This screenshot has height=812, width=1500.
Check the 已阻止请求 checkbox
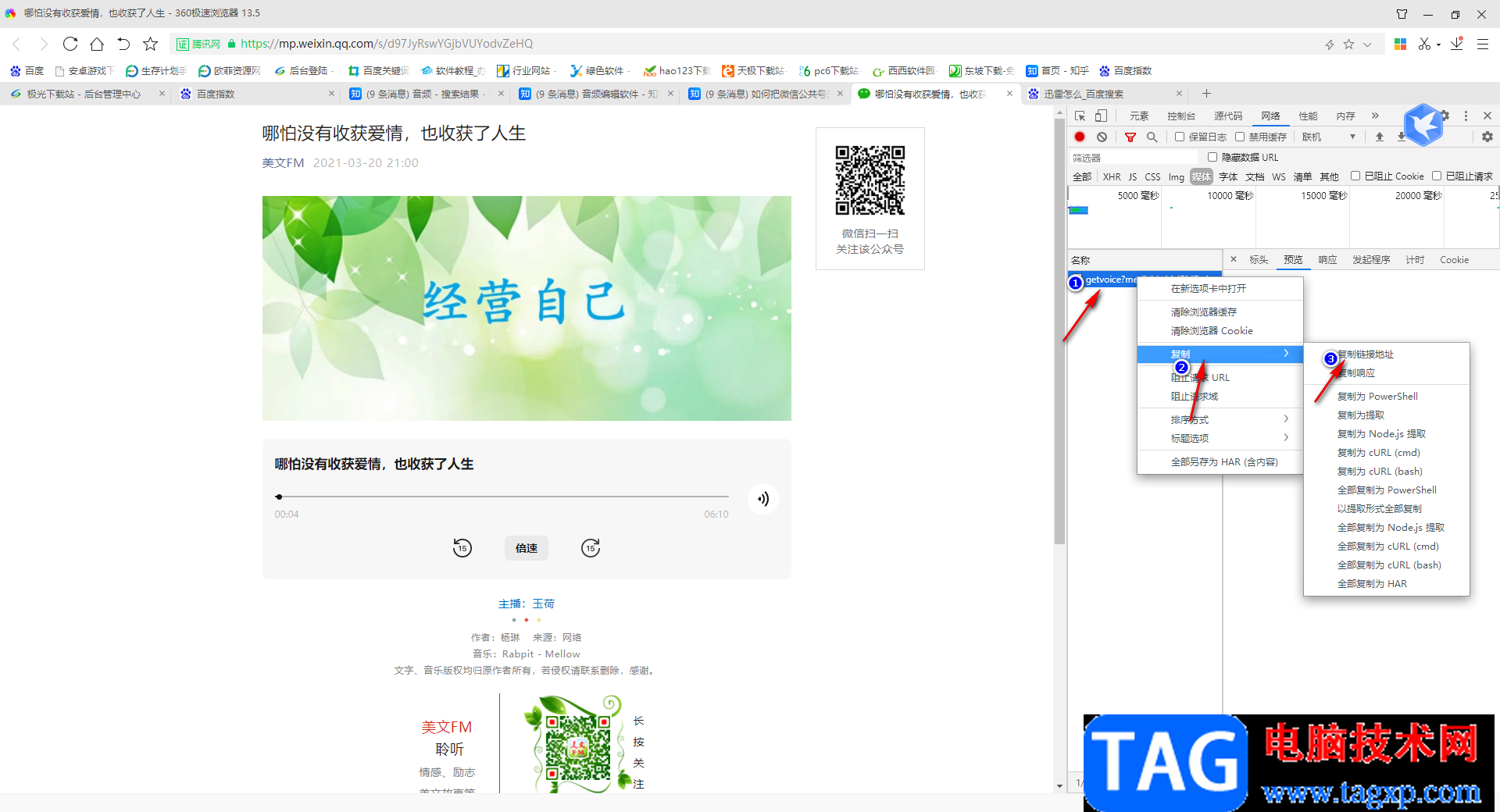(1437, 176)
